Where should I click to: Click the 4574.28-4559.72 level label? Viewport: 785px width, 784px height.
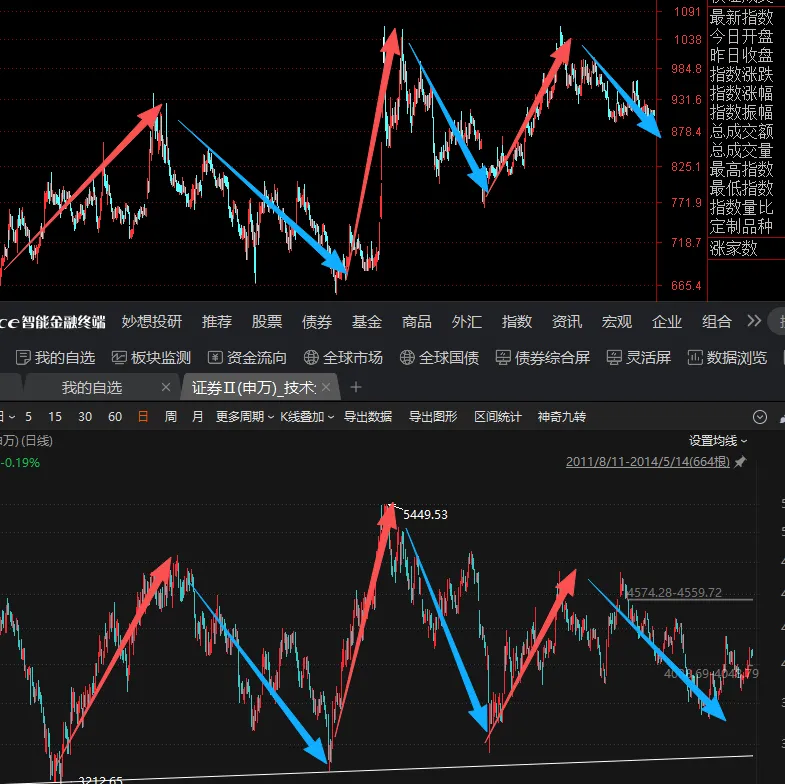(x=674, y=592)
